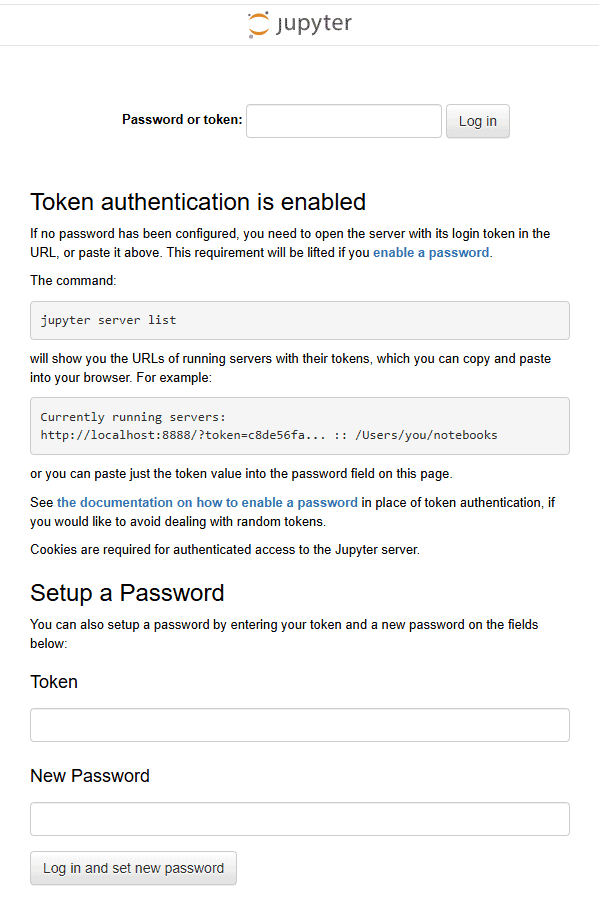Click the 'New Password' field label
The image size is (599, 912).
[x=90, y=776]
